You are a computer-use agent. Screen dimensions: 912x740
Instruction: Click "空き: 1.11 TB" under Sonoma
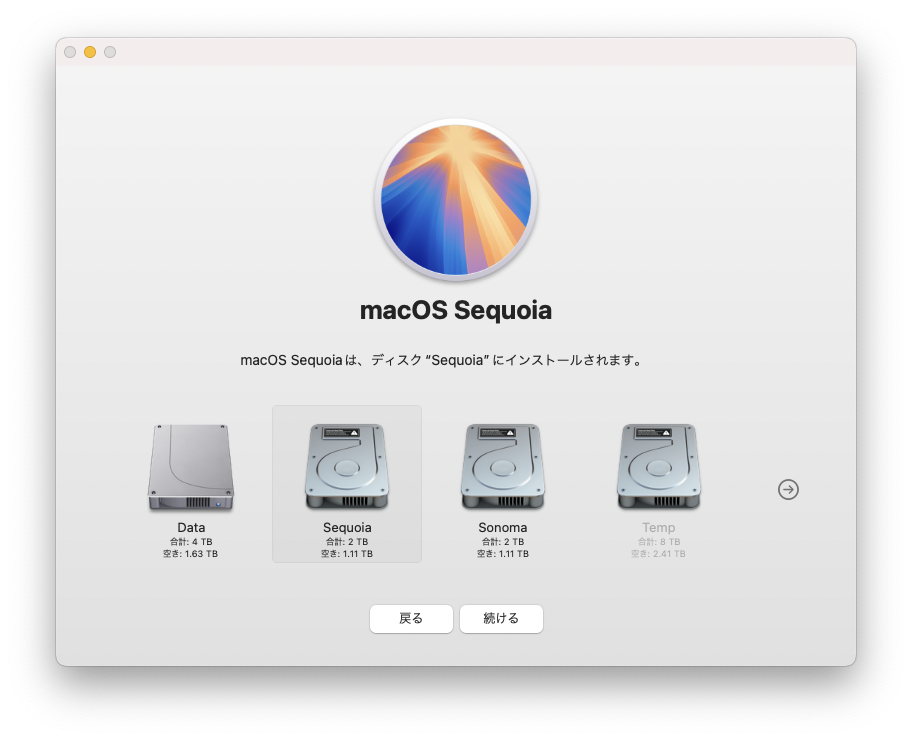point(503,554)
